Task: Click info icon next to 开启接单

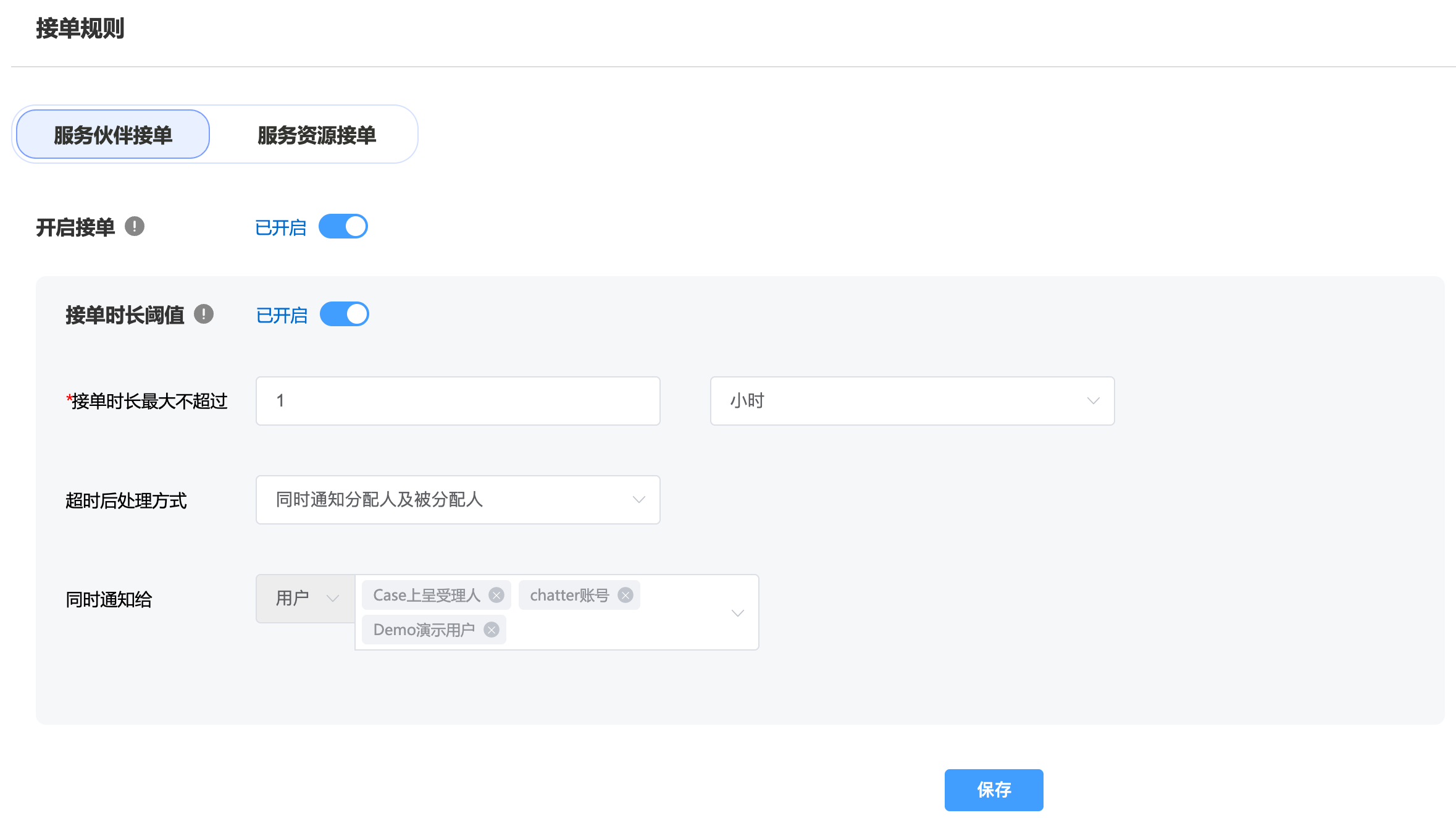Action: 135,227
